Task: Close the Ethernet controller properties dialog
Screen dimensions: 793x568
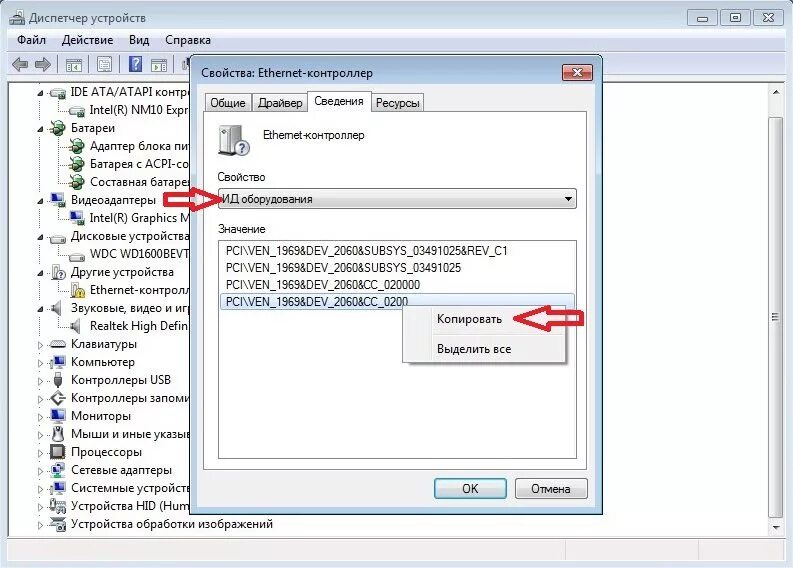Action: pyautogui.click(x=577, y=72)
